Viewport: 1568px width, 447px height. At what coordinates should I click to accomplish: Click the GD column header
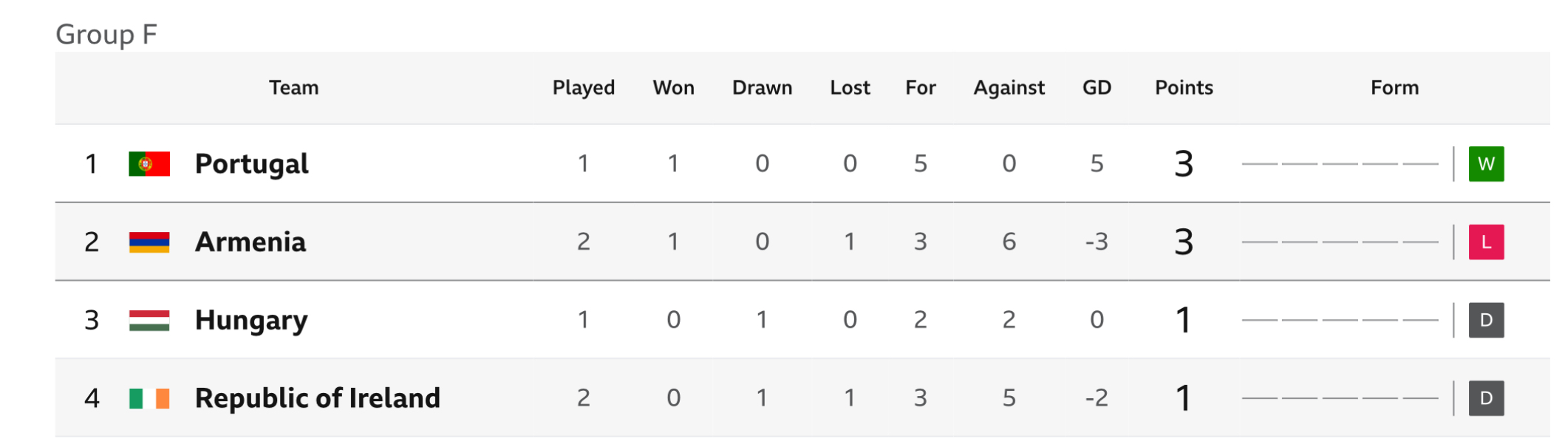(x=1097, y=88)
